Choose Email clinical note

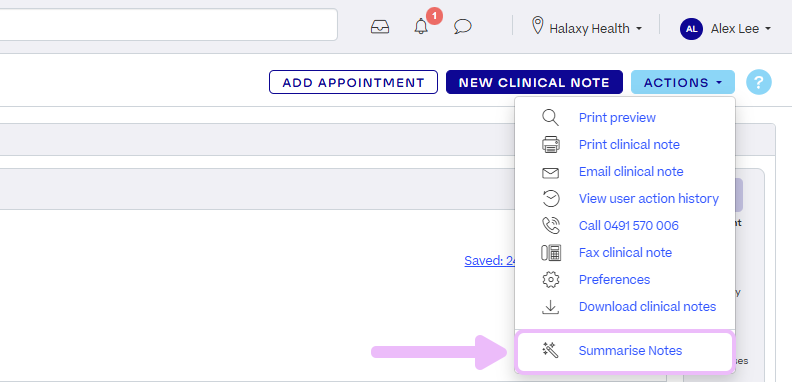point(631,172)
